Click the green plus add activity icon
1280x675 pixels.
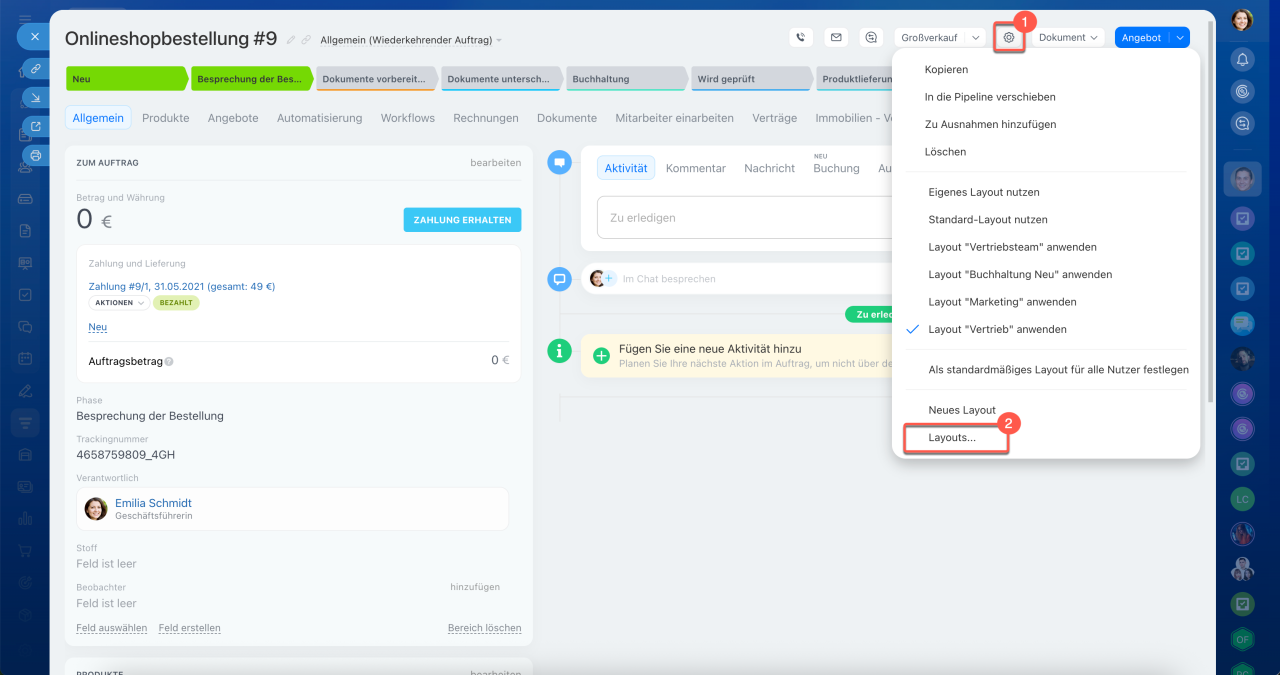point(601,355)
